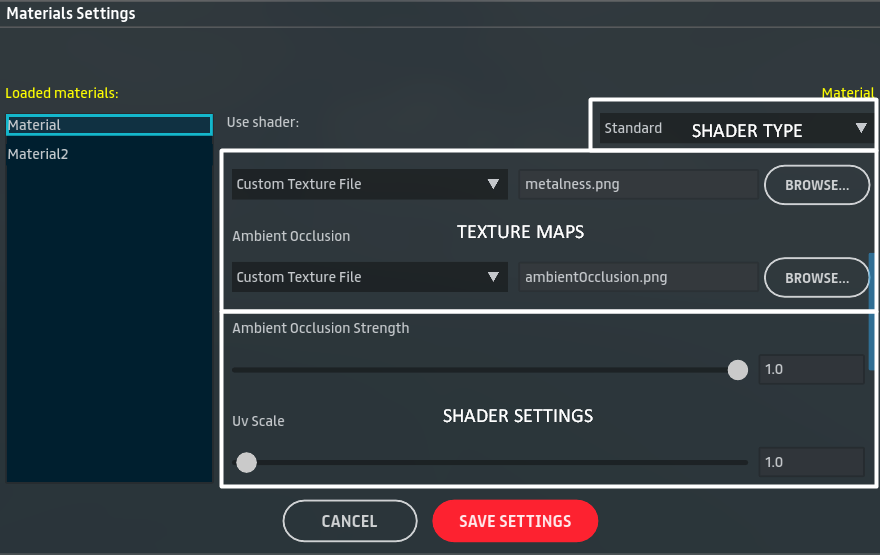Click the middle of the Ambient Occlusion Strength track
Image resolution: width=880 pixels, height=555 pixels.
point(485,370)
